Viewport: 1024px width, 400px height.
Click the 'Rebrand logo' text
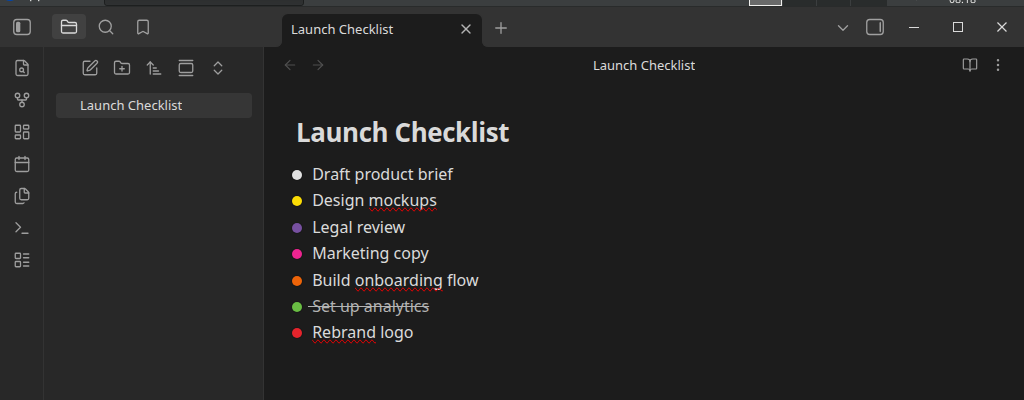click(x=362, y=333)
